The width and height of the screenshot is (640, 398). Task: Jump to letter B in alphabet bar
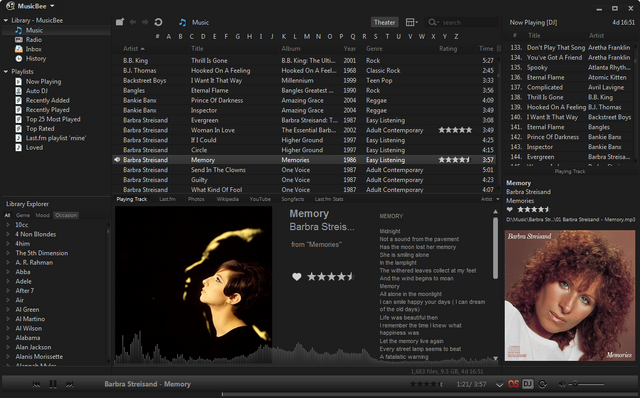point(180,36)
